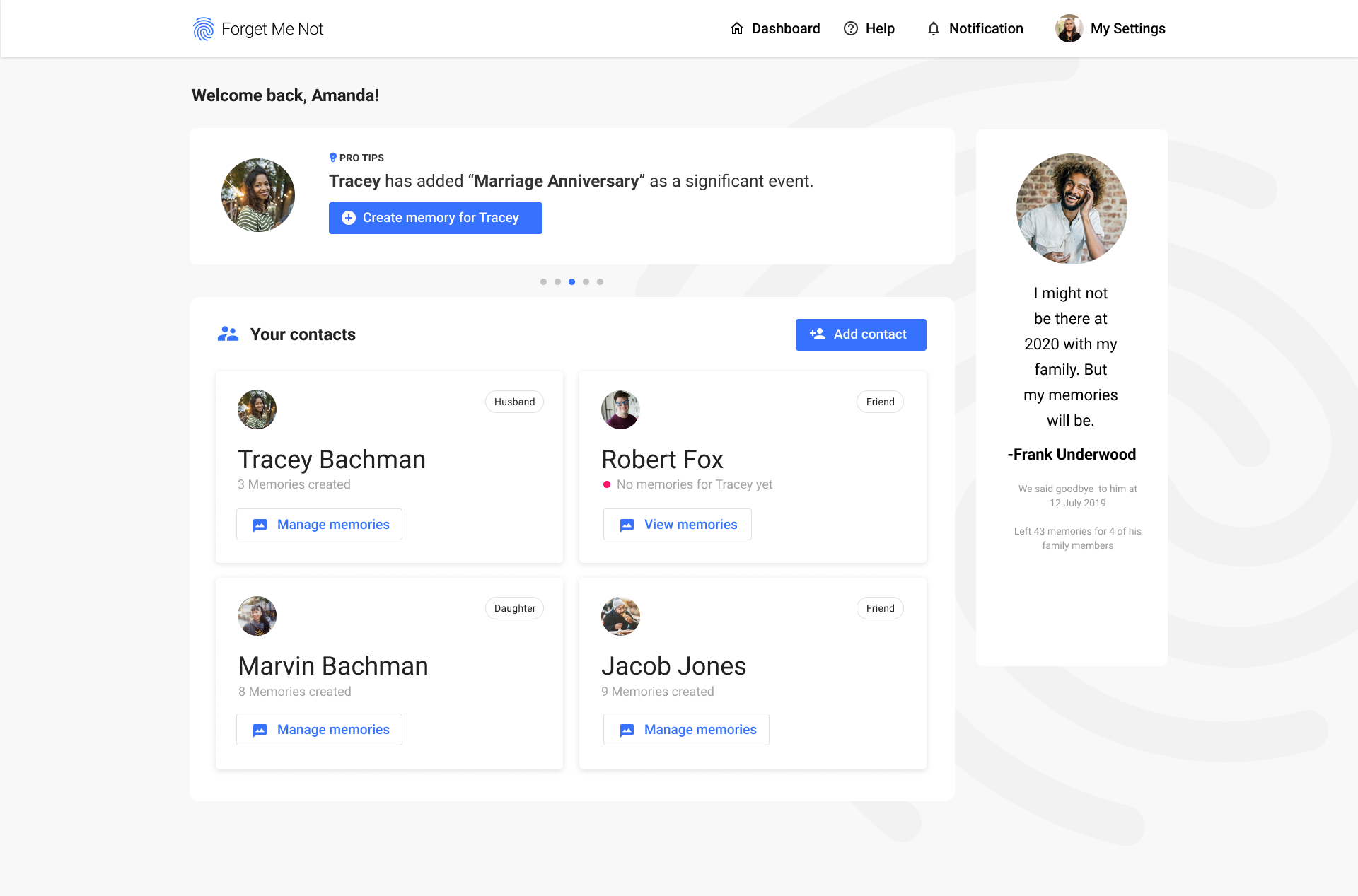Viewport: 1358px width, 896px height.
Task: Open the Help menu item
Action: 879,28
